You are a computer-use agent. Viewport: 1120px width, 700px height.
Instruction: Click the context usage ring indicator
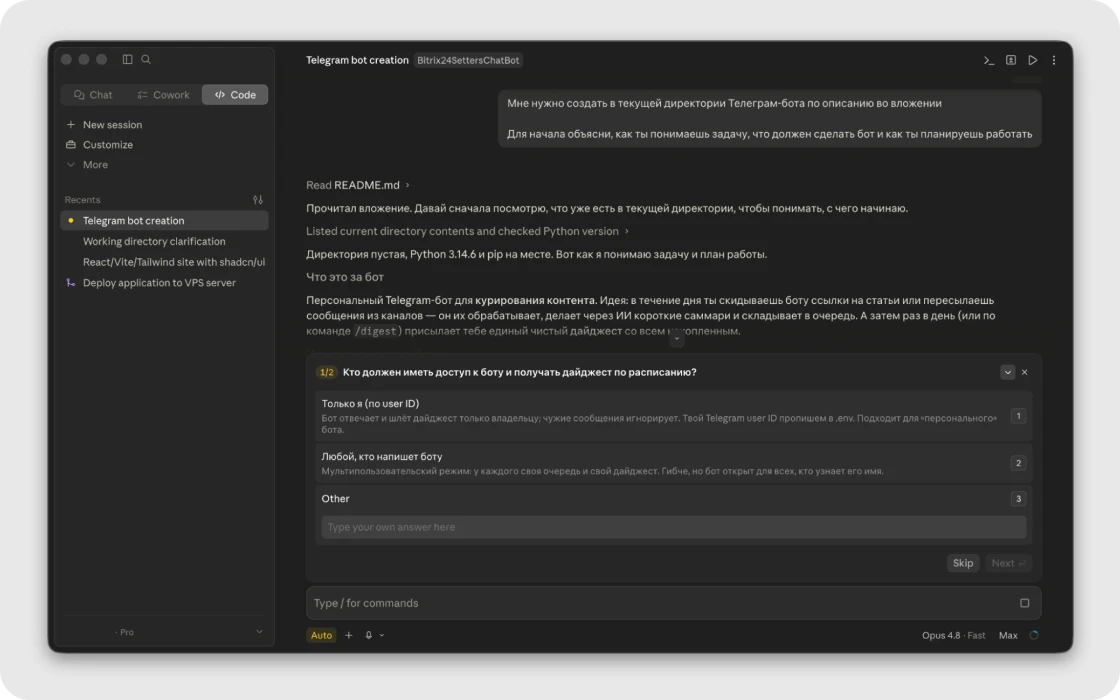pos(1034,635)
